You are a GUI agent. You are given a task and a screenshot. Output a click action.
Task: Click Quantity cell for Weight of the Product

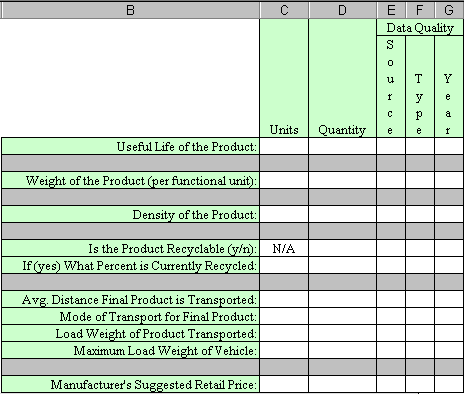coord(342,180)
